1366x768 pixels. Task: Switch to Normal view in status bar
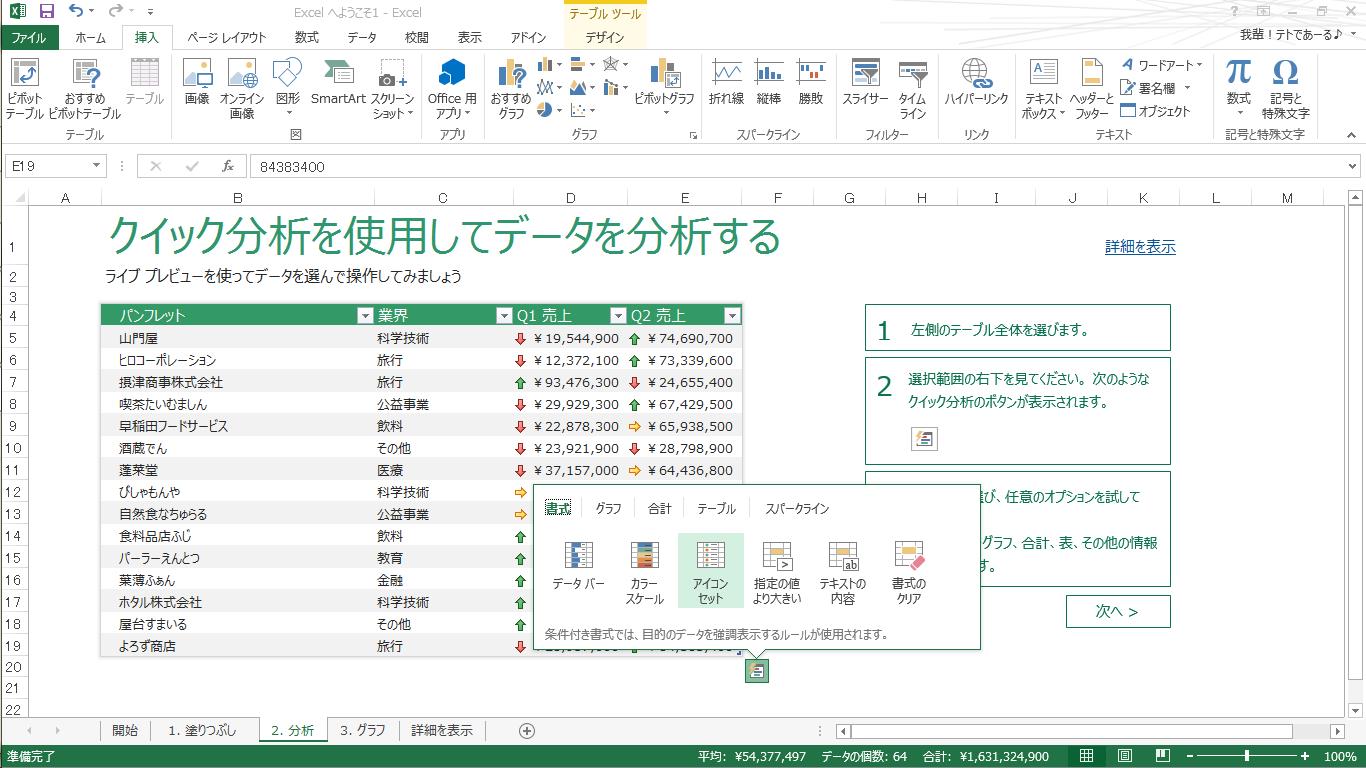tap(1086, 757)
